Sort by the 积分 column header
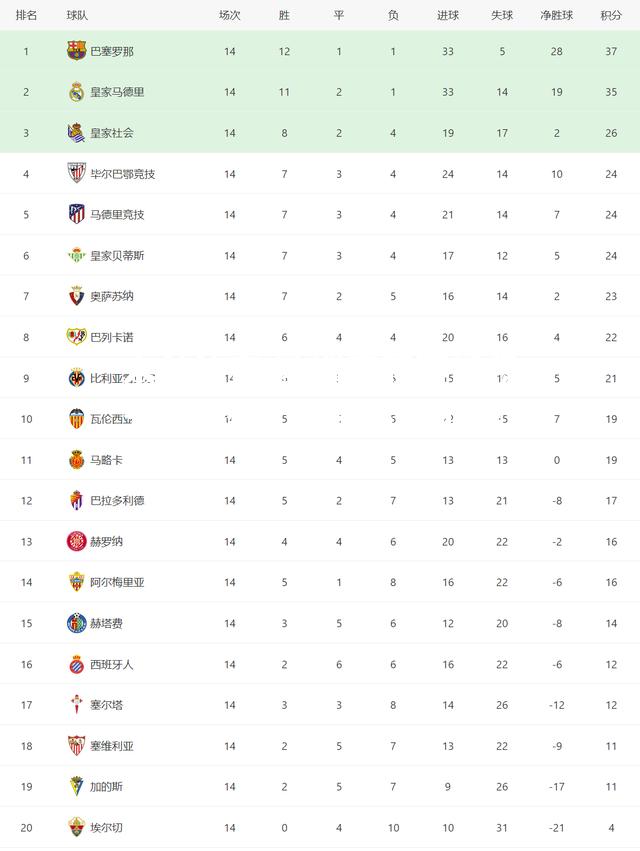This screenshot has width=640, height=851. pyautogui.click(x=611, y=15)
